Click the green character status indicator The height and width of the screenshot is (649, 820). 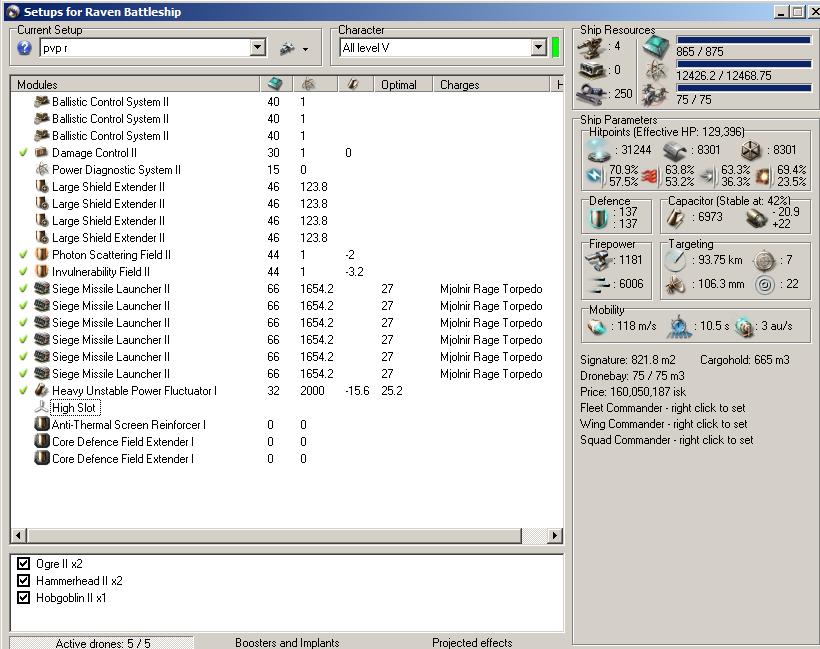(555, 48)
